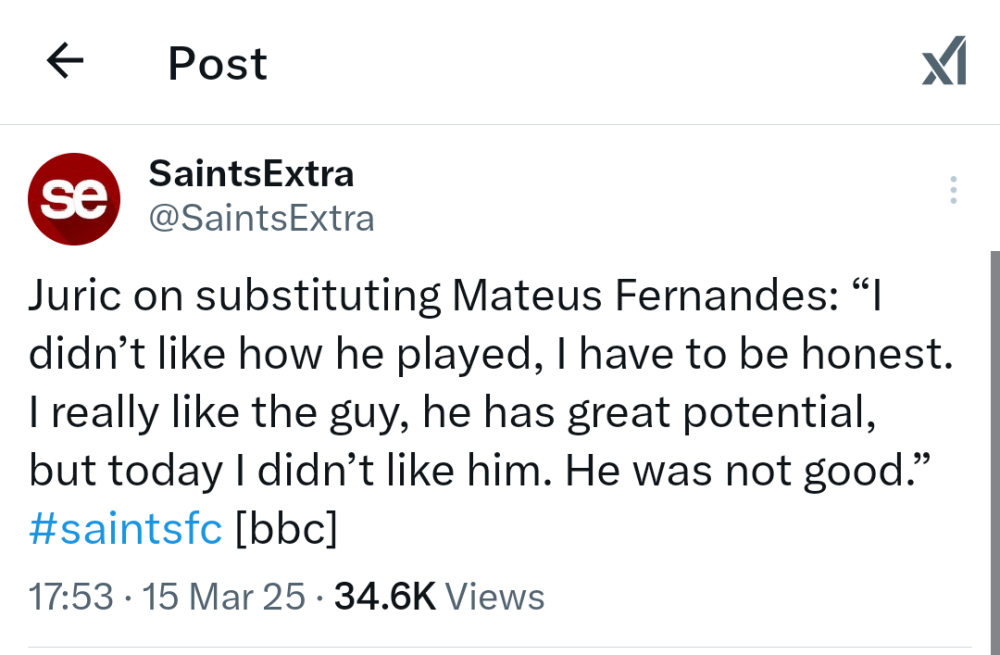This screenshot has height=655, width=1000.
Task: Click the Views label
Action: coord(494,597)
